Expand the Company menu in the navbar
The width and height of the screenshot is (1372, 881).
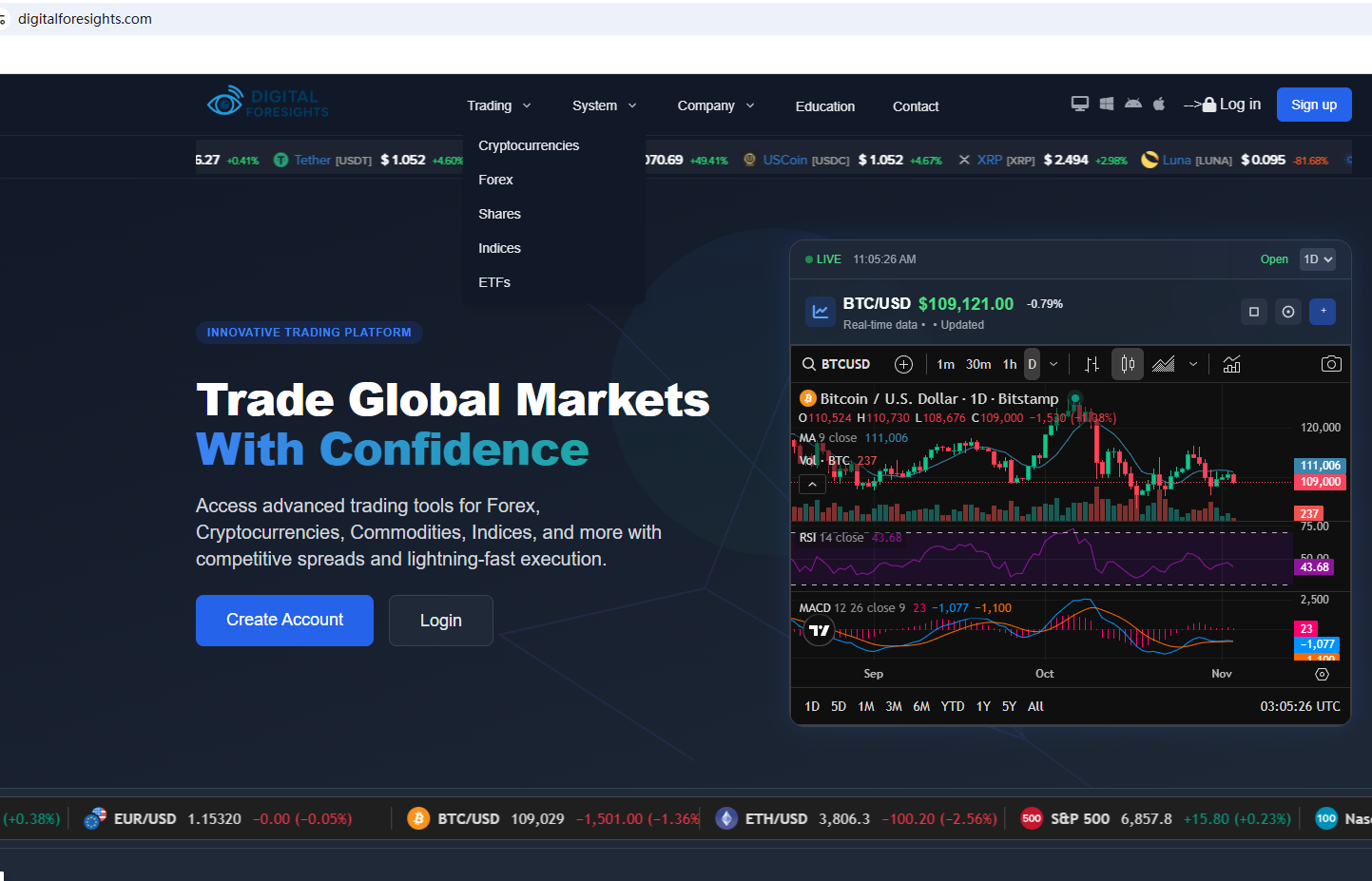(716, 105)
